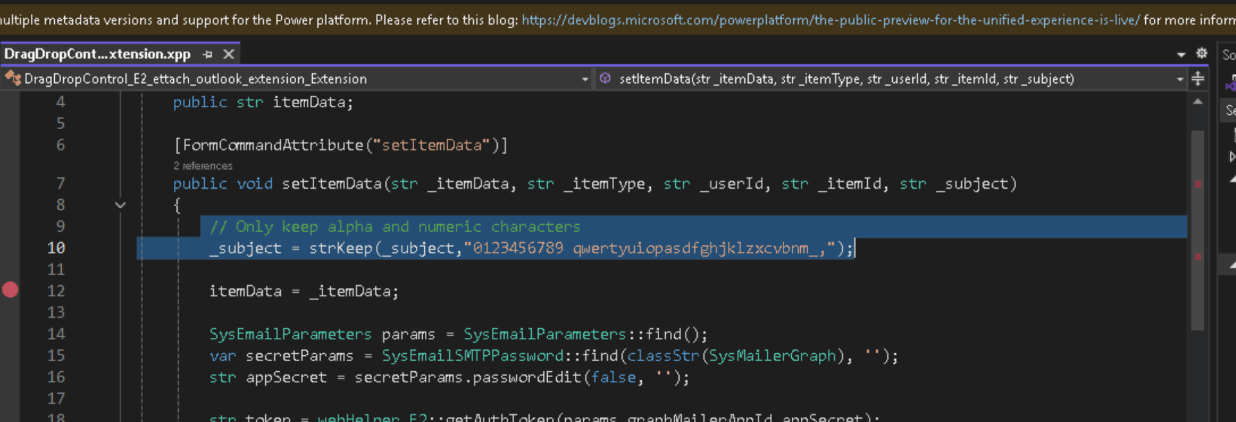Remove the breakpoint on line 12

tap(11, 291)
